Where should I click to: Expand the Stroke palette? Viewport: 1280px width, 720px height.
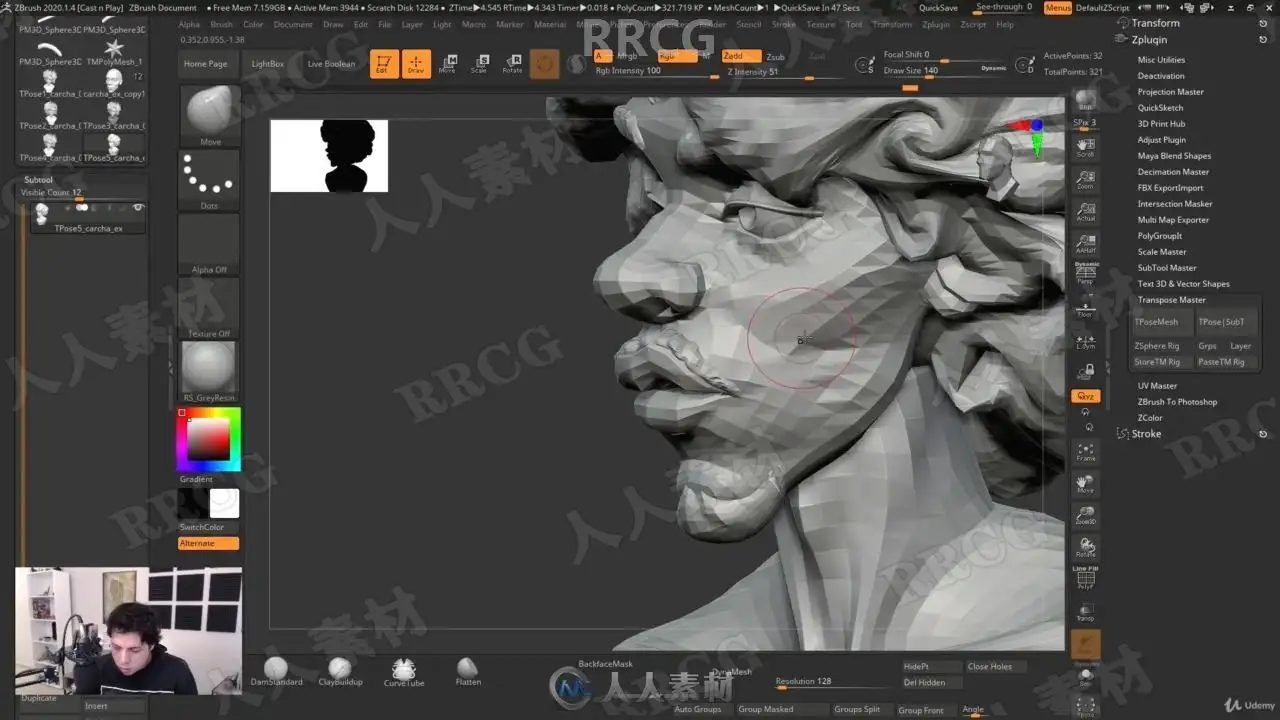coord(1146,434)
